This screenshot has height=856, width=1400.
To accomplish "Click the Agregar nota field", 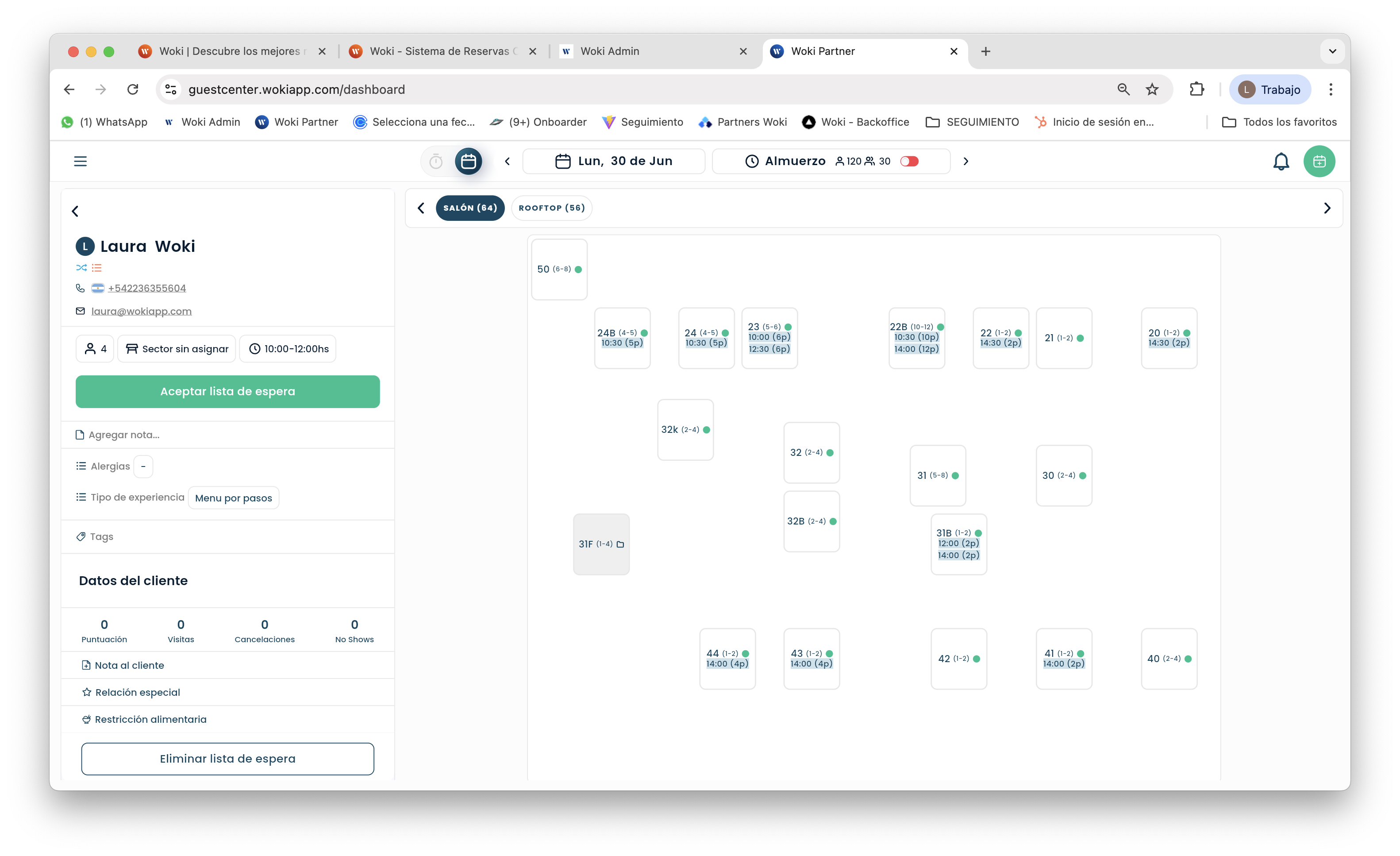I will tap(227, 435).
